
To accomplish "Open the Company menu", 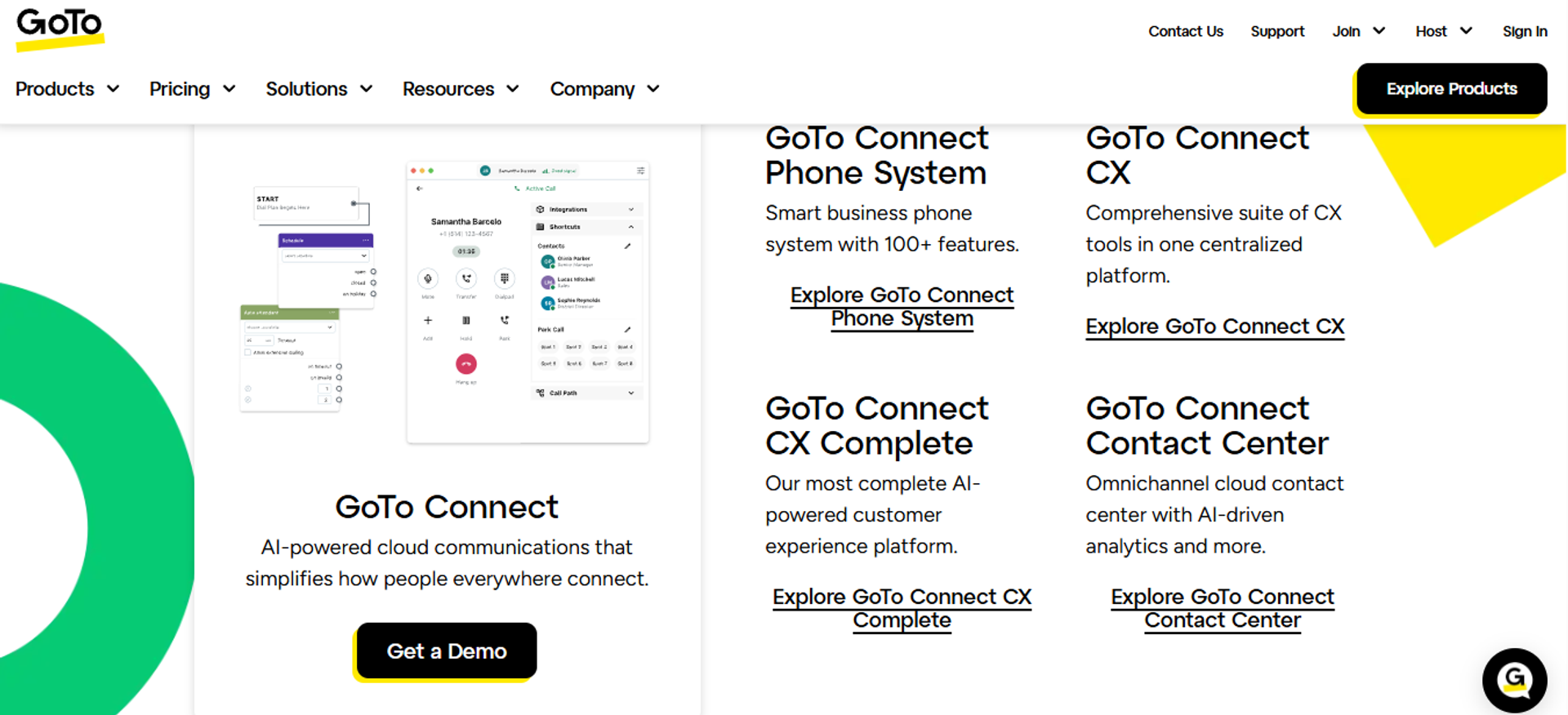I will tap(592, 89).
